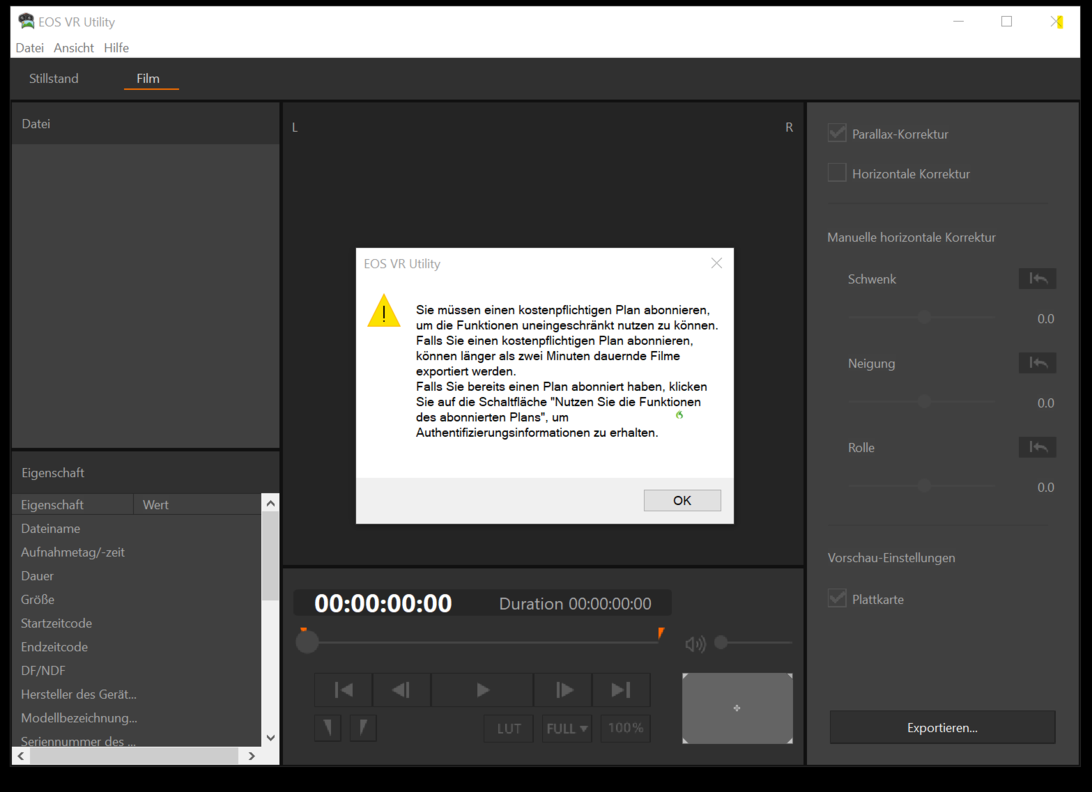
Task: Click the Exportieren button
Action: (x=942, y=728)
